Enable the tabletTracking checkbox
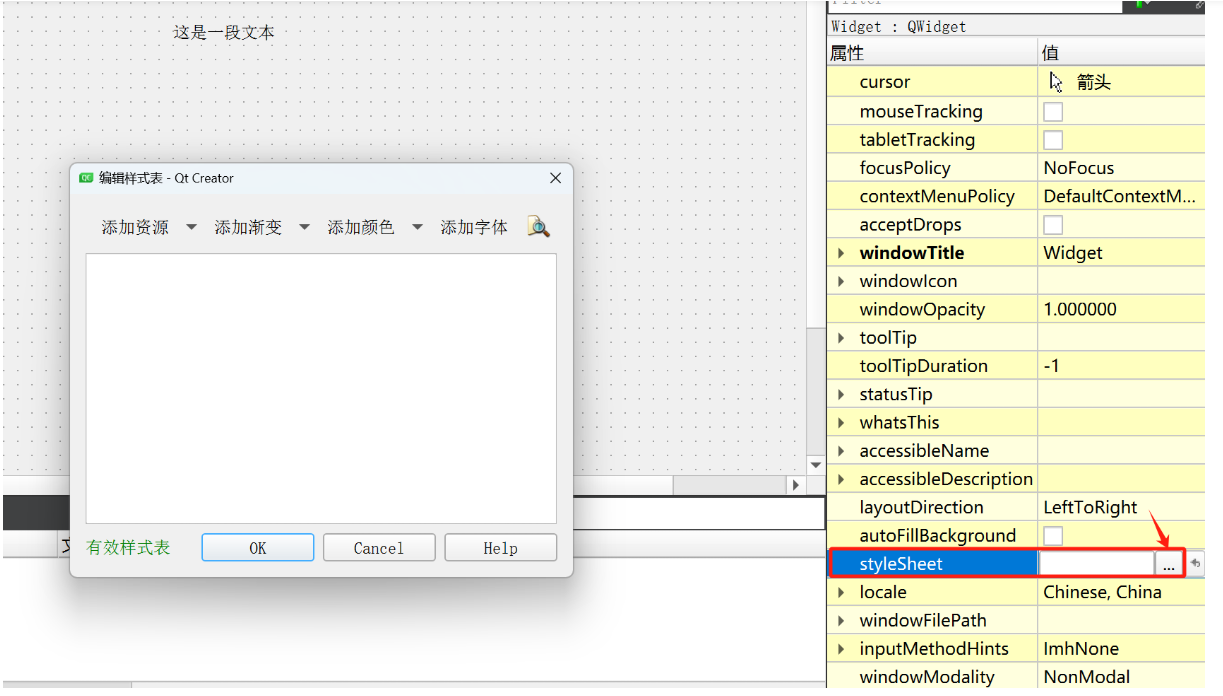Image resolution: width=1223 pixels, height=696 pixels. [x=1053, y=139]
